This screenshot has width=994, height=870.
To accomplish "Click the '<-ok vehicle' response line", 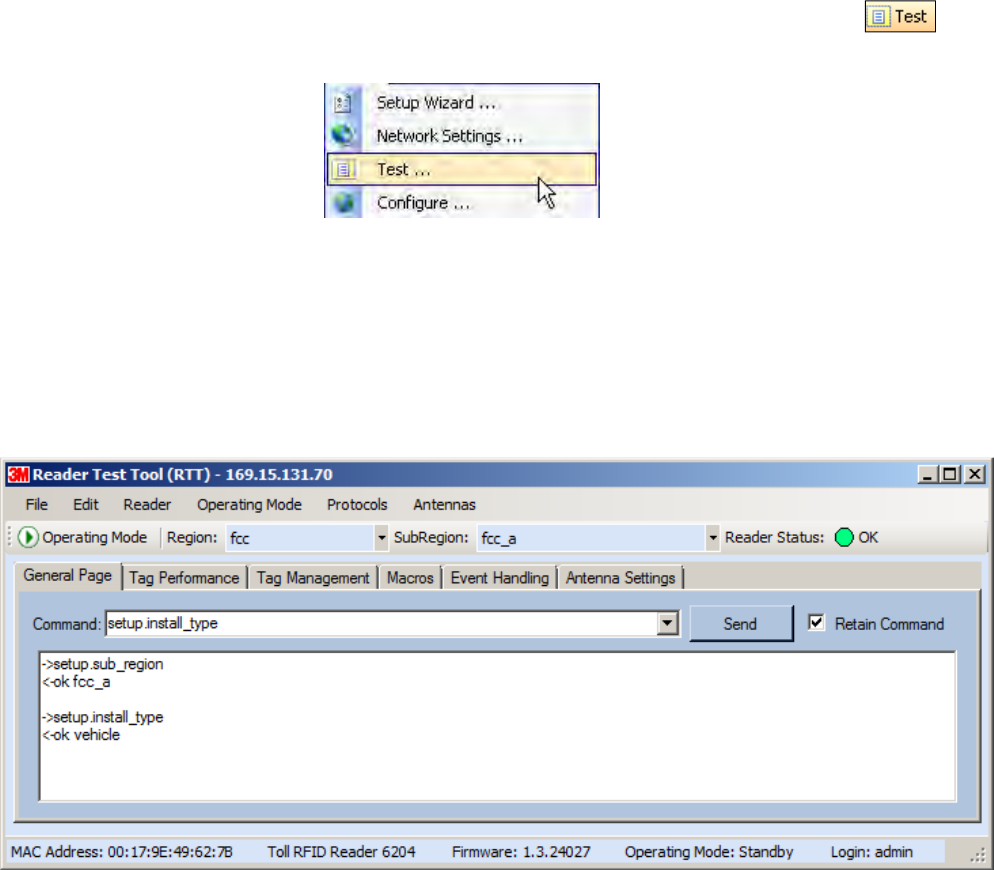I will pyautogui.click(x=81, y=735).
